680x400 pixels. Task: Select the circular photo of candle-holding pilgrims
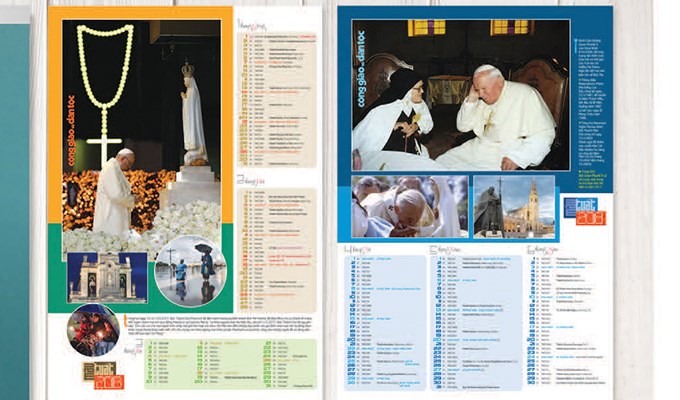point(93,330)
